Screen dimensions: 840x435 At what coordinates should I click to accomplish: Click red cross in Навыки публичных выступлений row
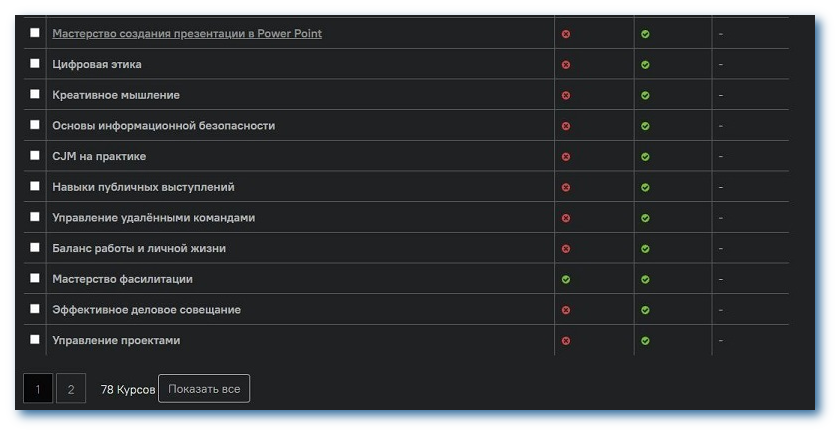[566, 187]
